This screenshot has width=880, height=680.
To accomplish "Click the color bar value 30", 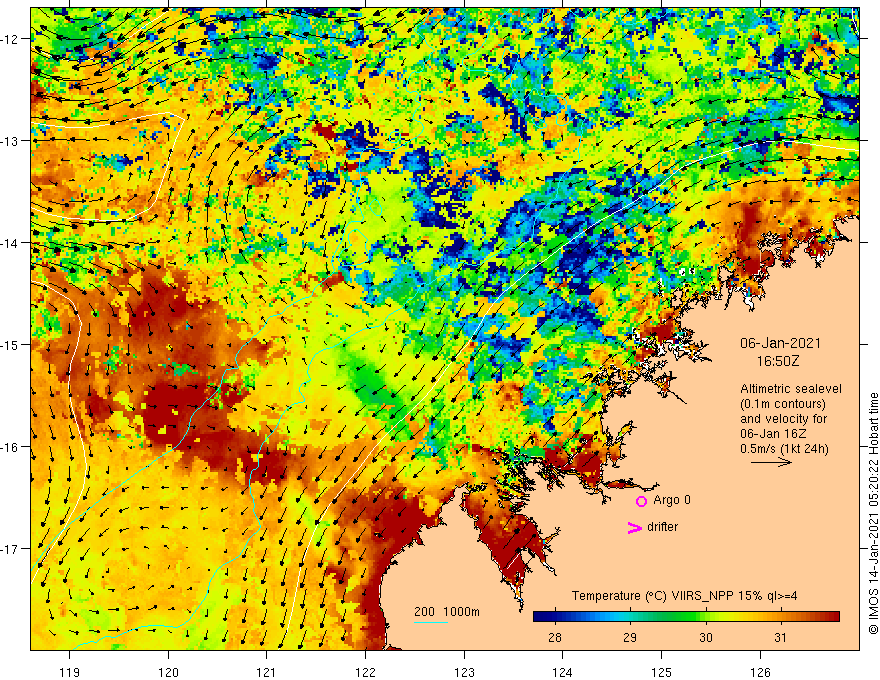I will (x=705, y=637).
